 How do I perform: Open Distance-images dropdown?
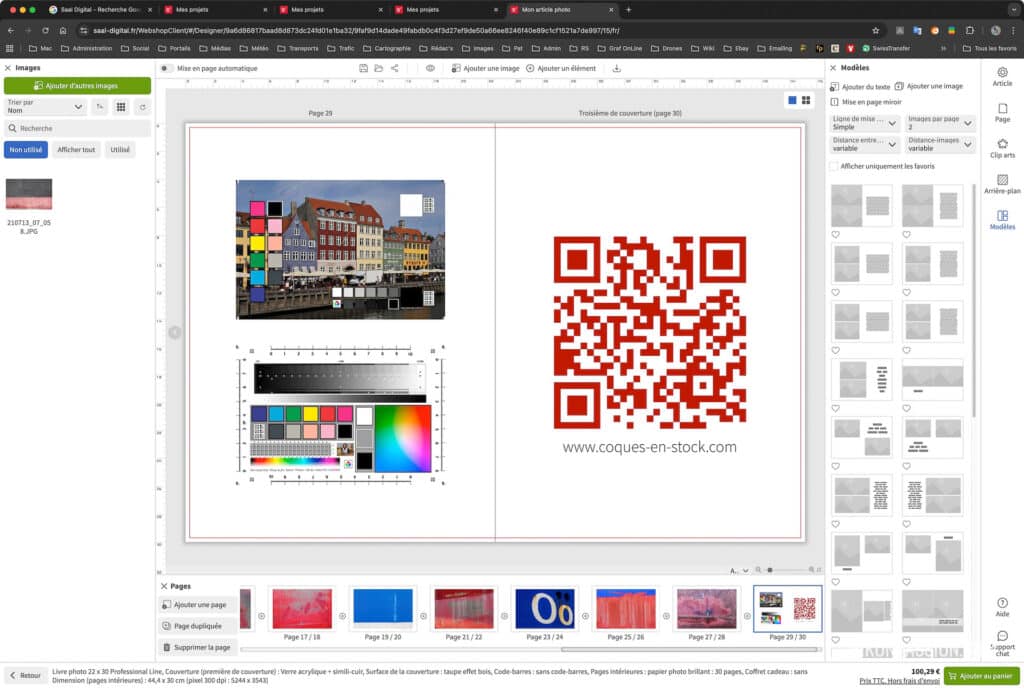coord(940,144)
